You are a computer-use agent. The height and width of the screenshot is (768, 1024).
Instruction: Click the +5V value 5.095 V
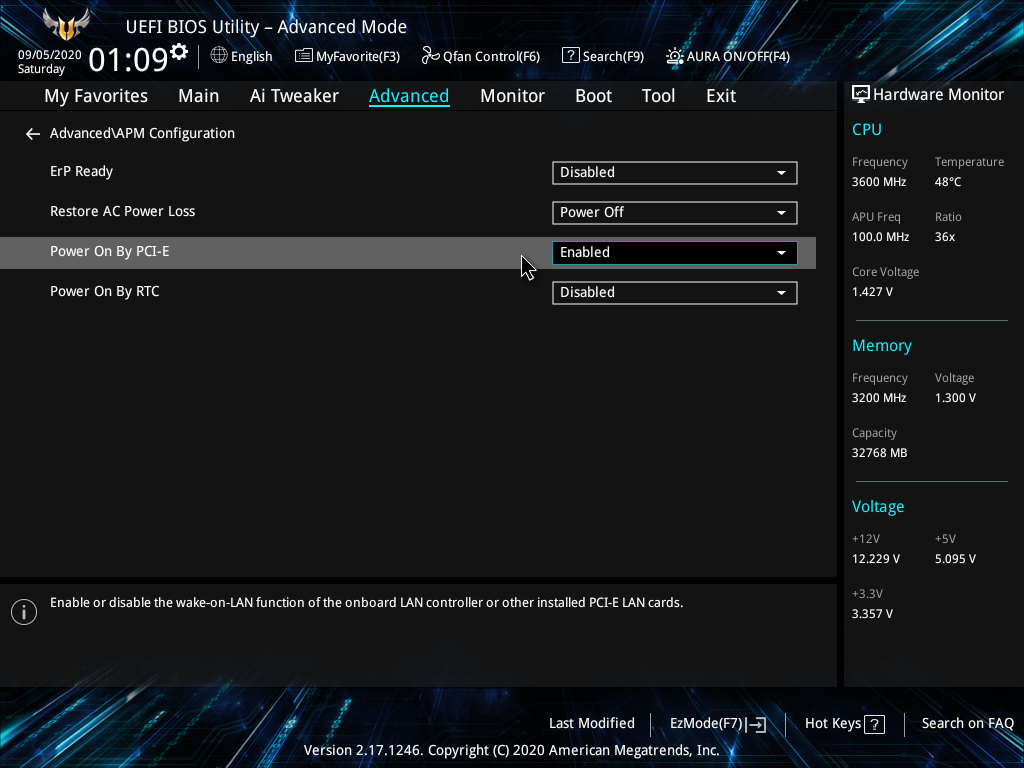(955, 559)
